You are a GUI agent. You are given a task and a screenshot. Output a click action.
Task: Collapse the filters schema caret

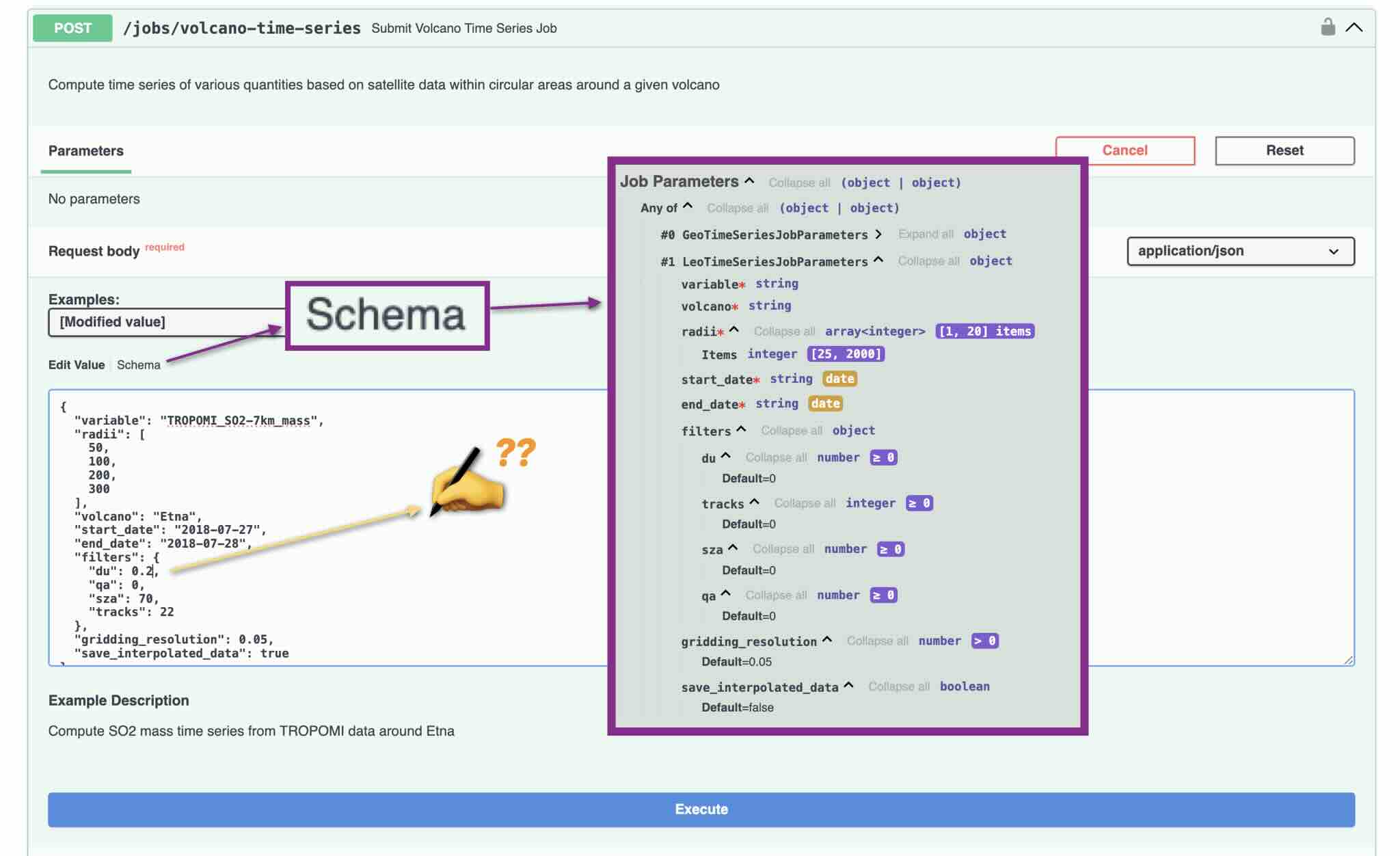point(741,429)
